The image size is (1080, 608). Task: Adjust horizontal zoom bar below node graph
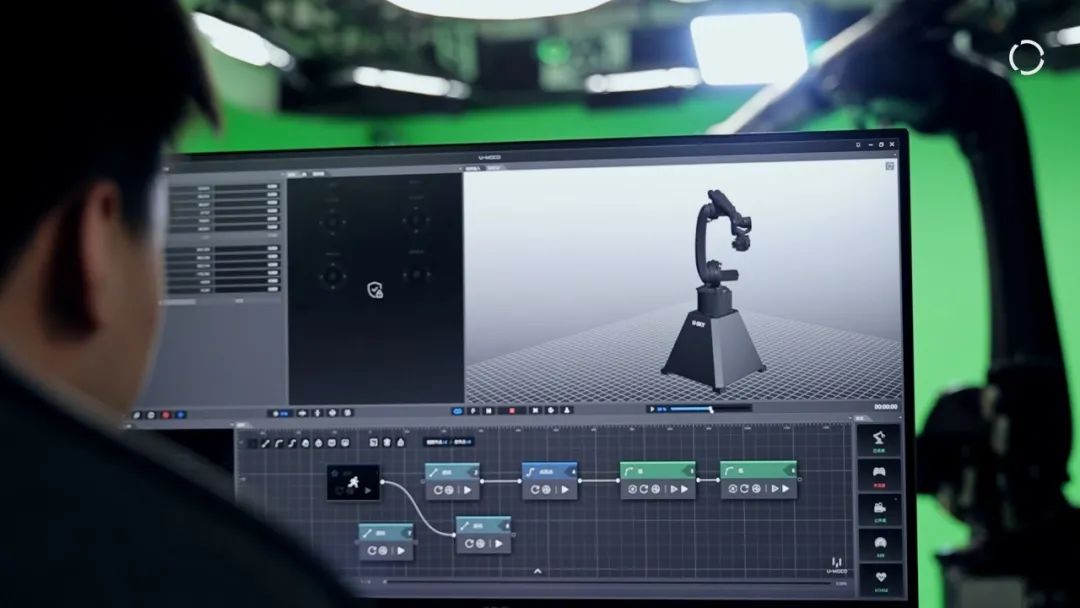point(606,582)
